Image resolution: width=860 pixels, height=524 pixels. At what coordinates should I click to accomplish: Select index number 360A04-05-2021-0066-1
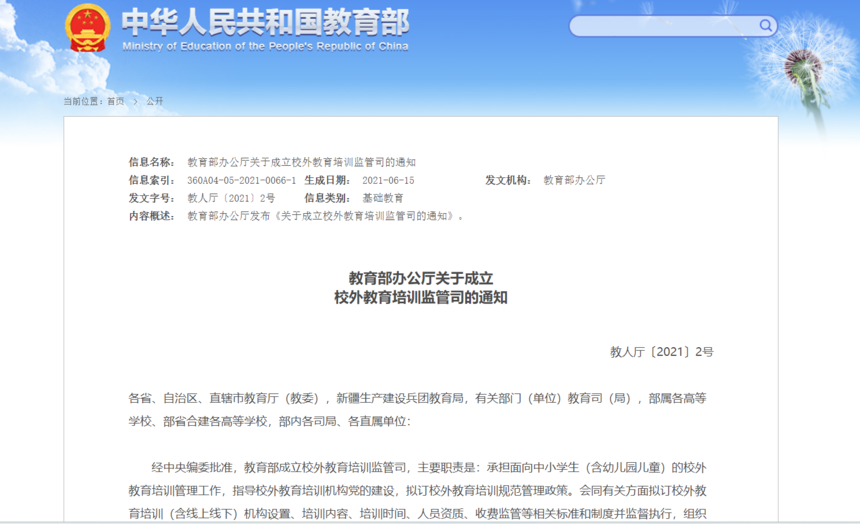[241, 180]
